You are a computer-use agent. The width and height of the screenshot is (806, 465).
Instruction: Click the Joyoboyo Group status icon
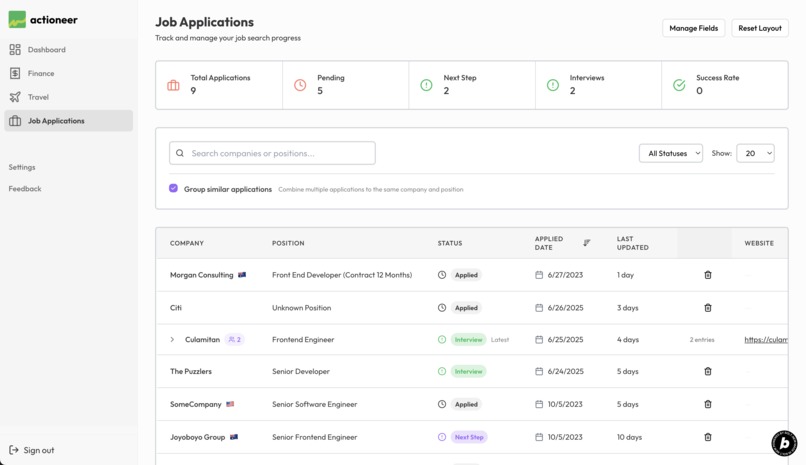442,437
